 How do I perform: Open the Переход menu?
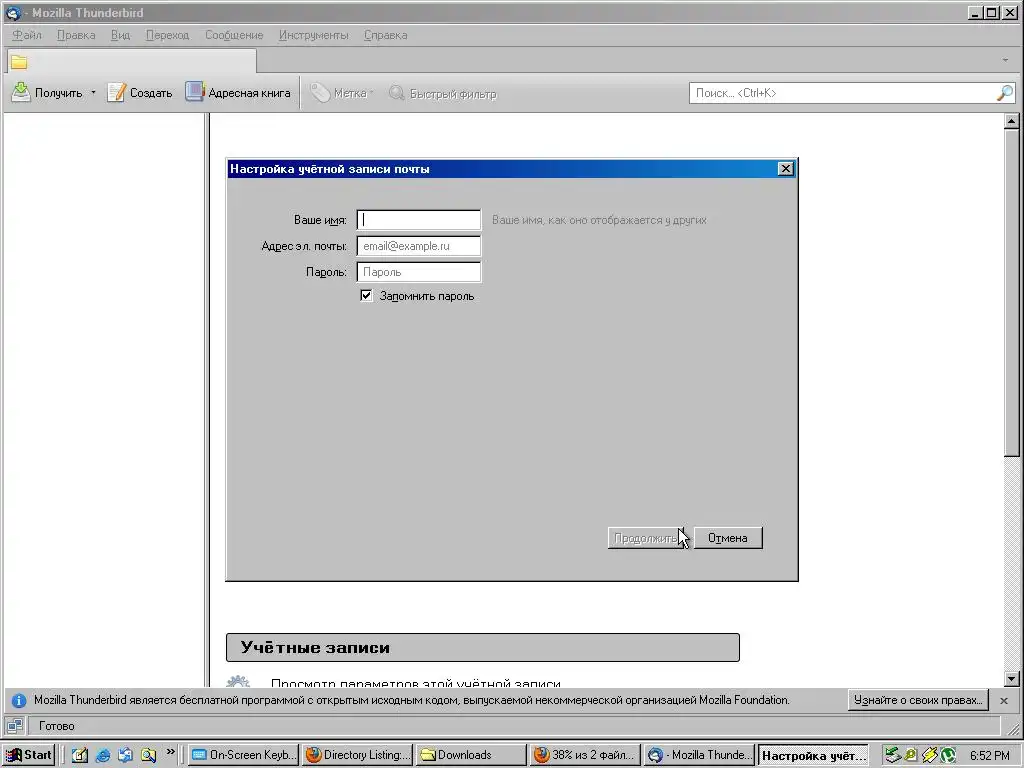tap(167, 35)
